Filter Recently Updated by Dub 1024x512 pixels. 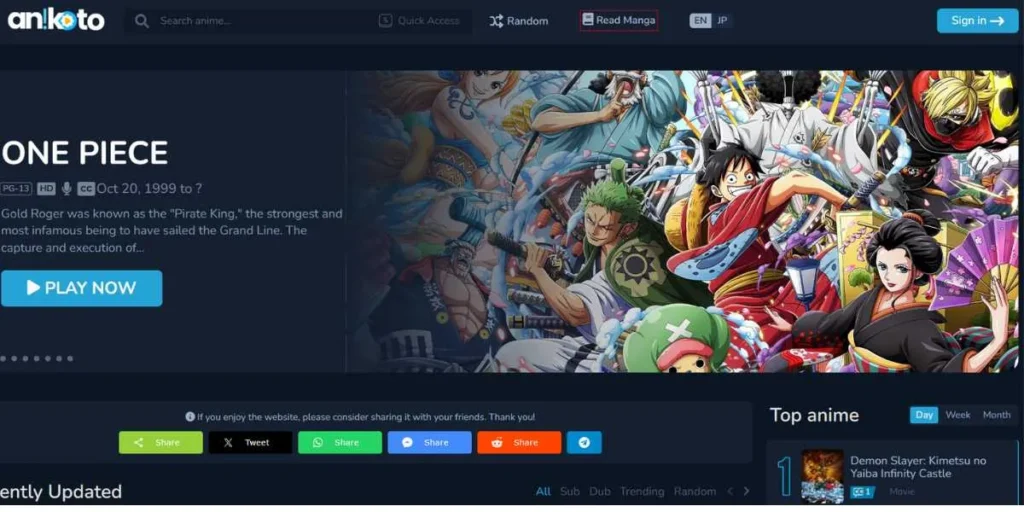pyautogui.click(x=600, y=491)
